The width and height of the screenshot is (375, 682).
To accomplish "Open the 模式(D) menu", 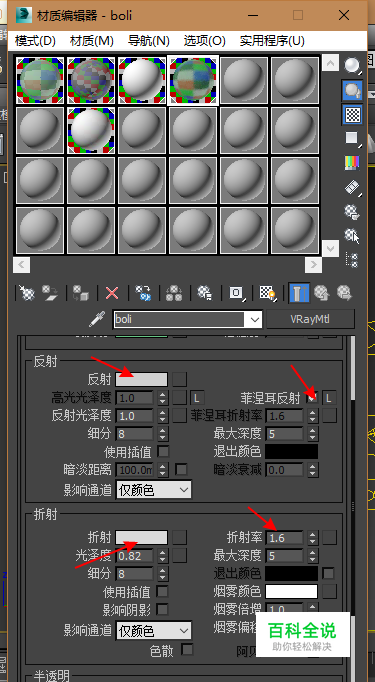I will (35, 41).
